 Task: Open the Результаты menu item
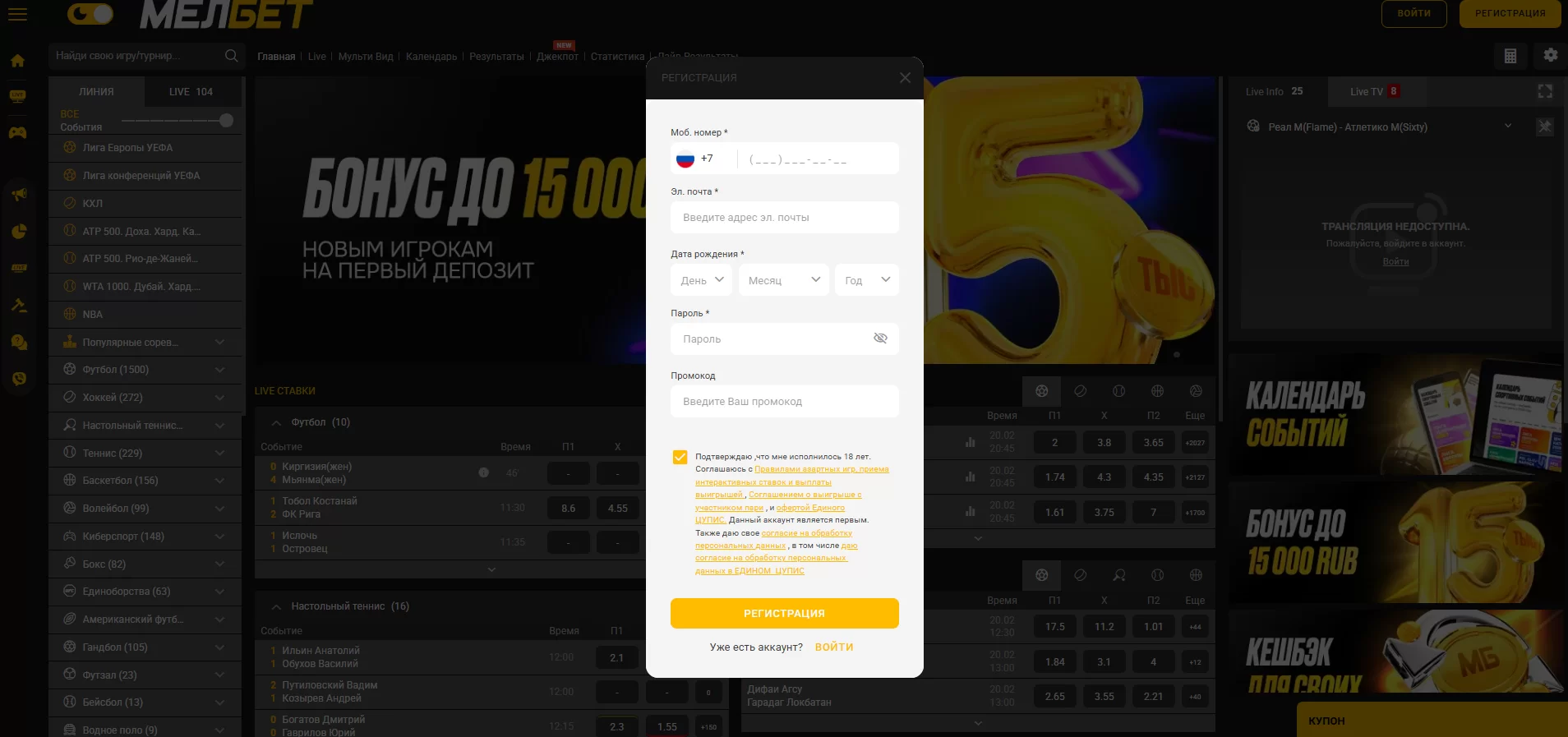pyautogui.click(x=496, y=57)
